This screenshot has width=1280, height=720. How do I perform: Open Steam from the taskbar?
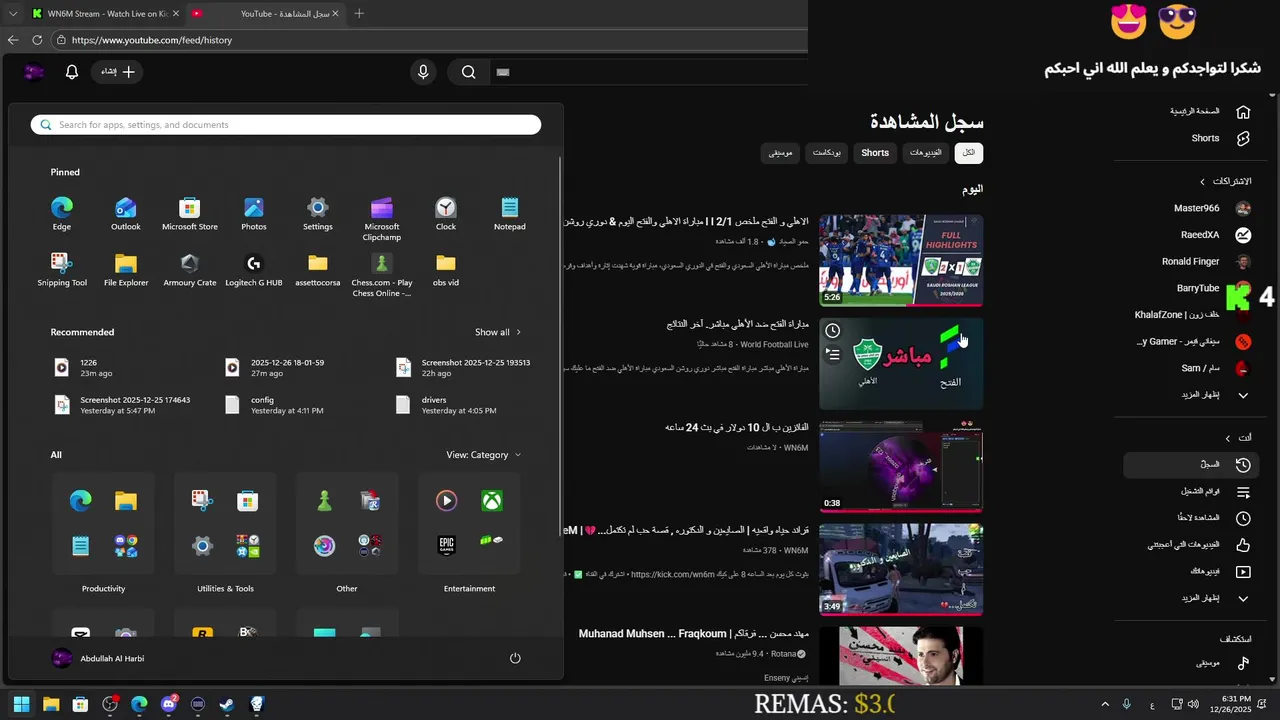(227, 704)
